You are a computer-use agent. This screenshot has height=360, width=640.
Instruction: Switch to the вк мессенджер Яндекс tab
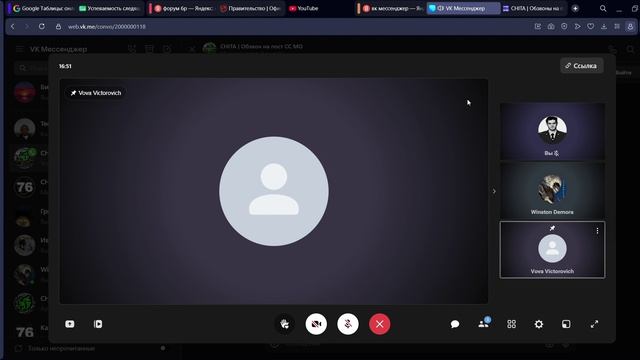[x=392, y=8]
